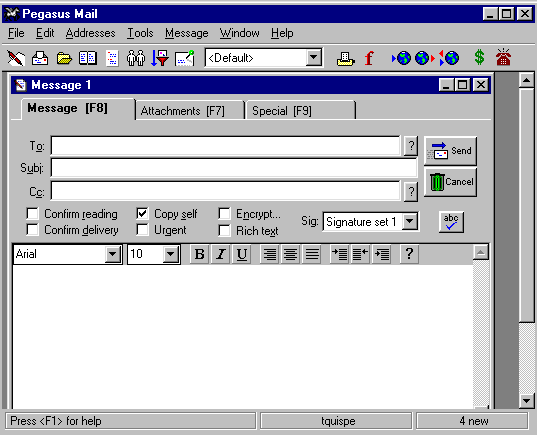Open the font size 10 dropdown
The image size is (537, 435).
(x=171, y=254)
